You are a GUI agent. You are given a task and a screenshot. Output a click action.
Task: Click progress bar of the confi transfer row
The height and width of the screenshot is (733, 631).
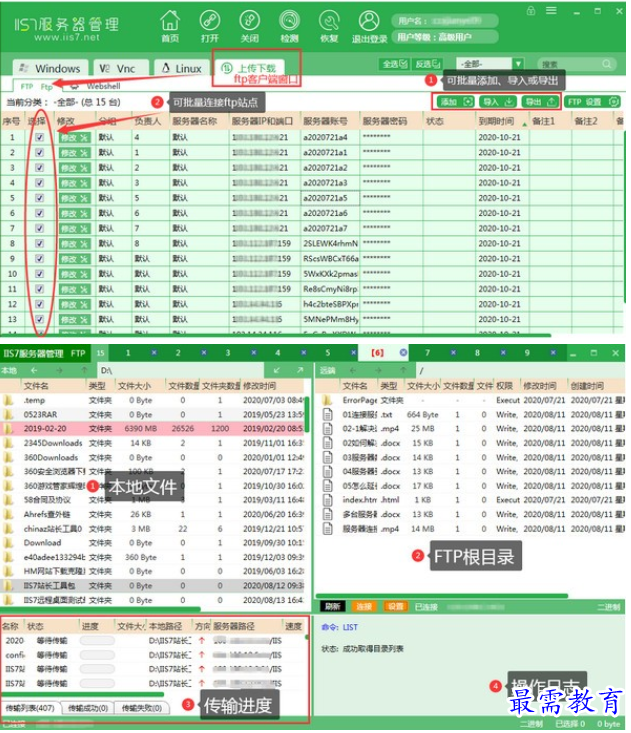point(97,655)
